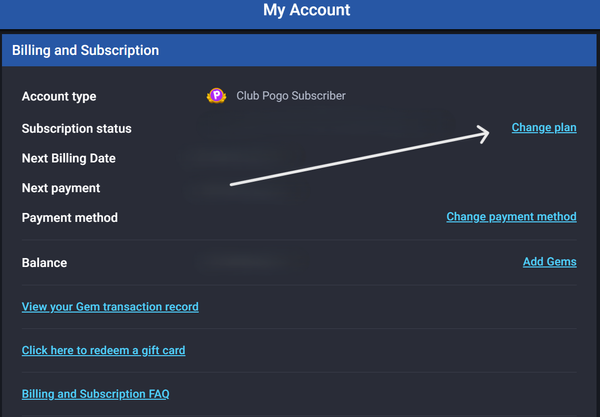Image resolution: width=600 pixels, height=417 pixels.
Task: Click Change payment method link
Action: pos(511,216)
